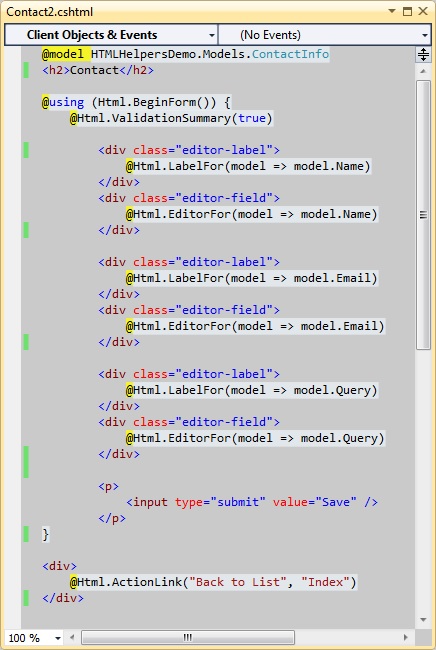Open the Client Objects & Events dropdown
The image size is (436, 650).
tap(111, 35)
